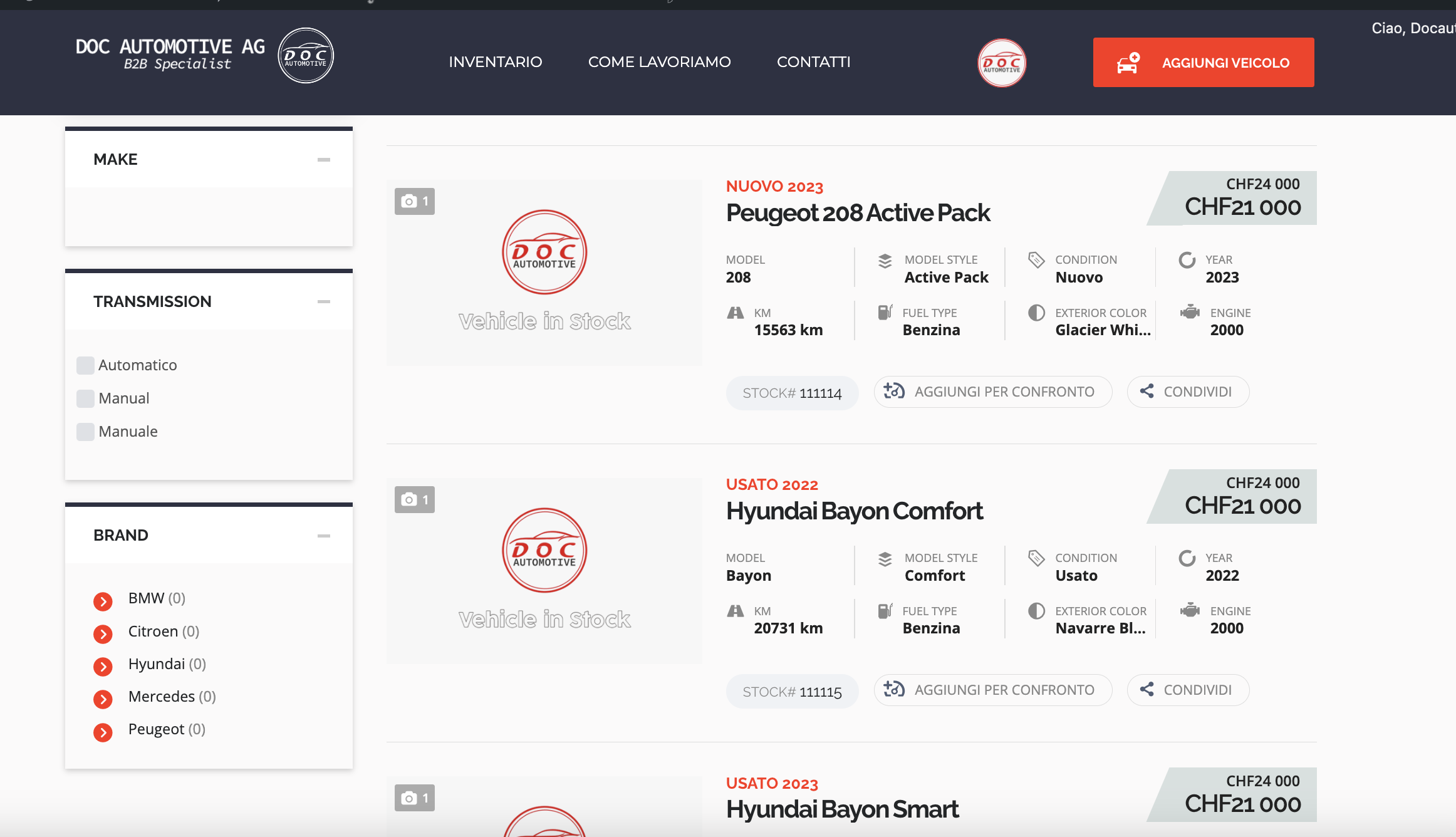Share the Peugeot 208 Active Pack listing
Screen dimensions: 1456x837
tap(1187, 392)
